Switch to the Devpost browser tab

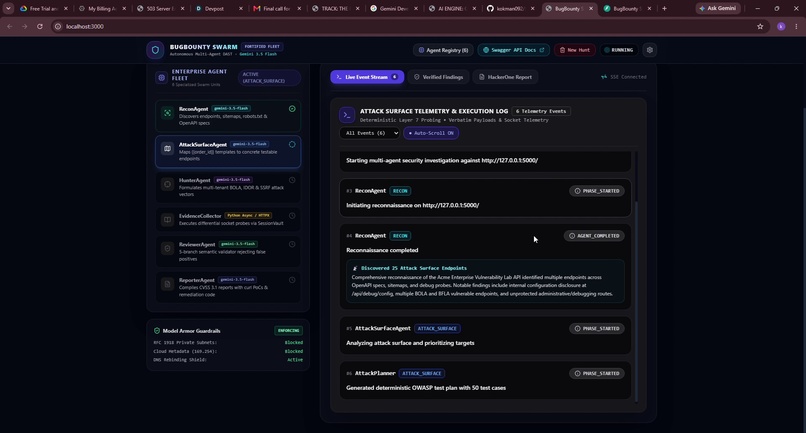click(x=219, y=9)
